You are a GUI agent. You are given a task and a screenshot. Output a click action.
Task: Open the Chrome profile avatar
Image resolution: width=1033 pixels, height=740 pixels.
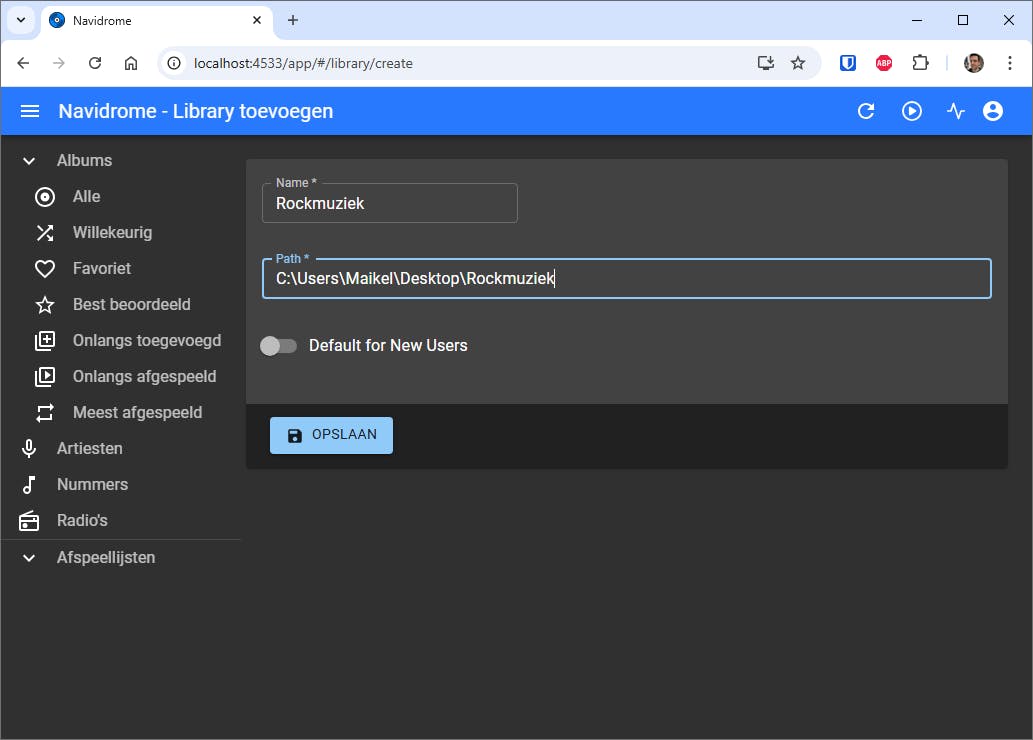(974, 63)
